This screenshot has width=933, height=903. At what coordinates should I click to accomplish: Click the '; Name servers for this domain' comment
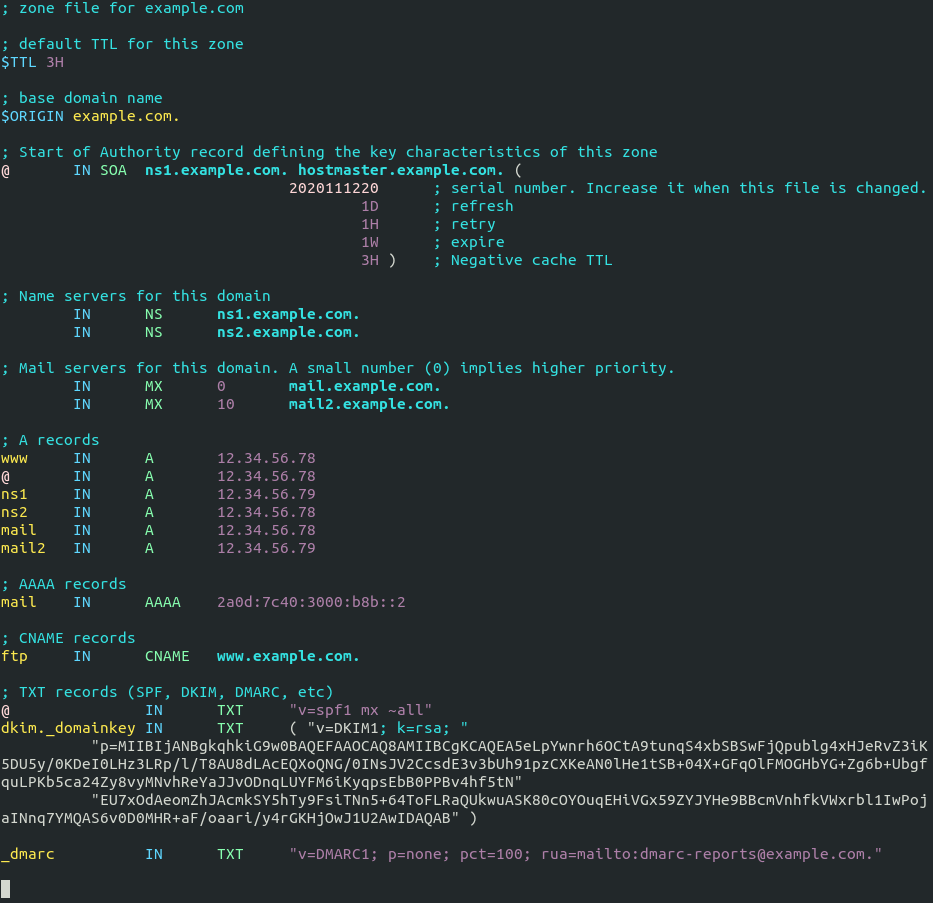click(x=136, y=296)
